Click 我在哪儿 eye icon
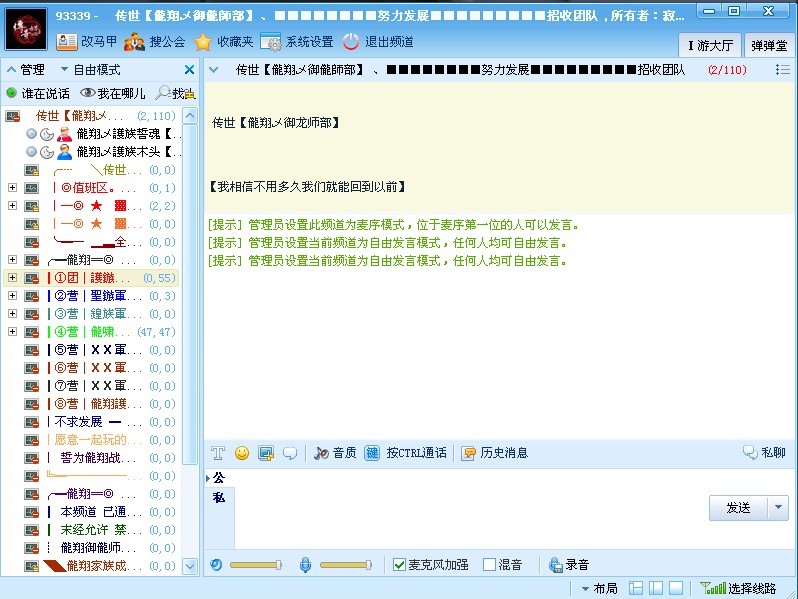The width and height of the screenshot is (798, 599). click(88, 93)
